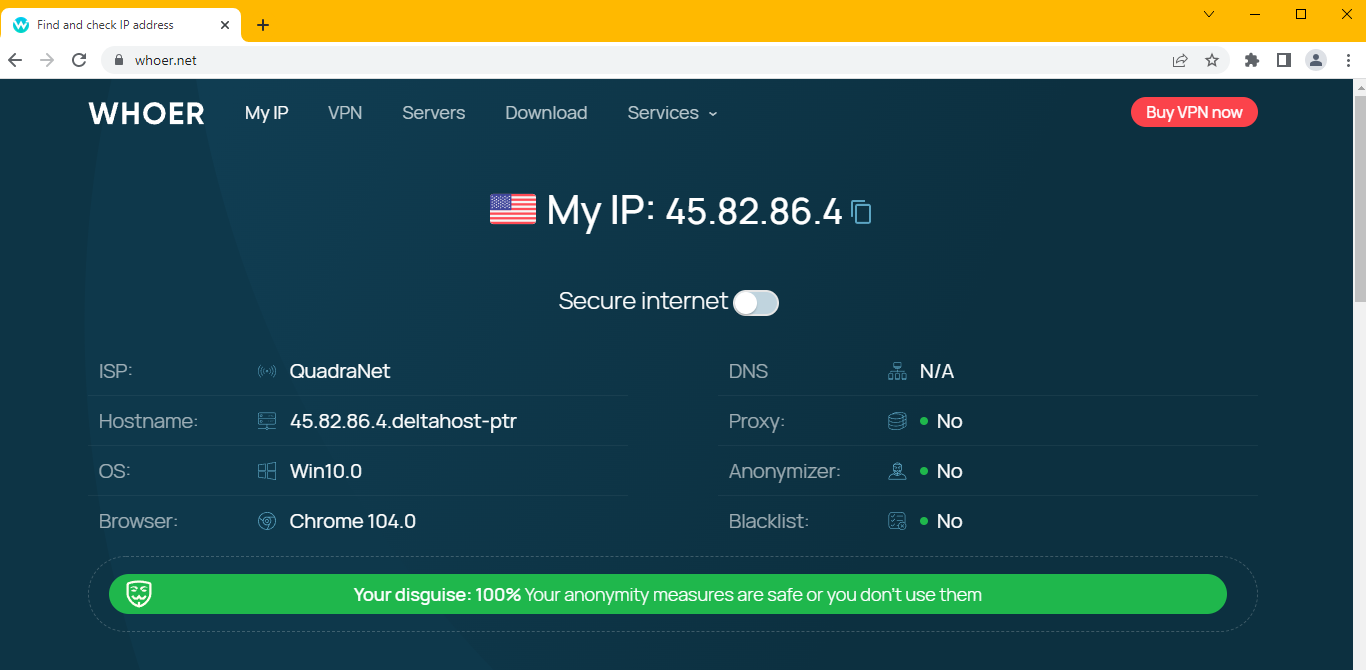1366x670 pixels.
Task: Click the 'N/A' DNS value
Action: coord(937,372)
